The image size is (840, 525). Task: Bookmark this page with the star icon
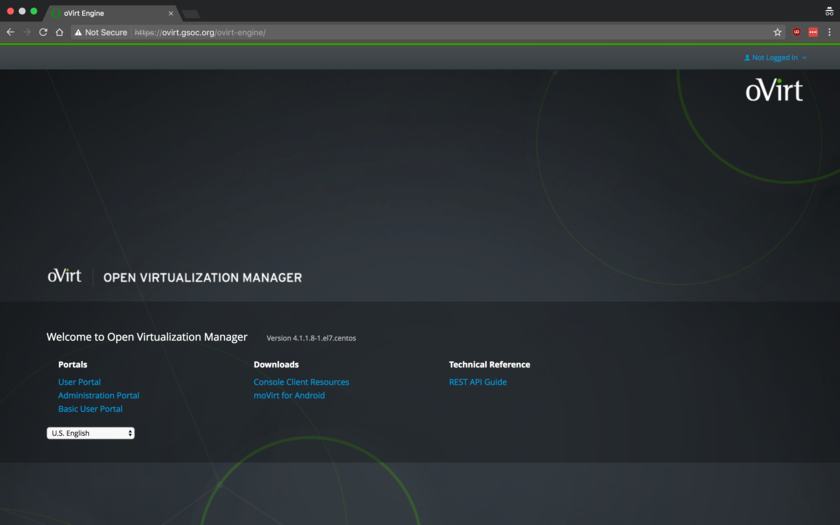[777, 32]
